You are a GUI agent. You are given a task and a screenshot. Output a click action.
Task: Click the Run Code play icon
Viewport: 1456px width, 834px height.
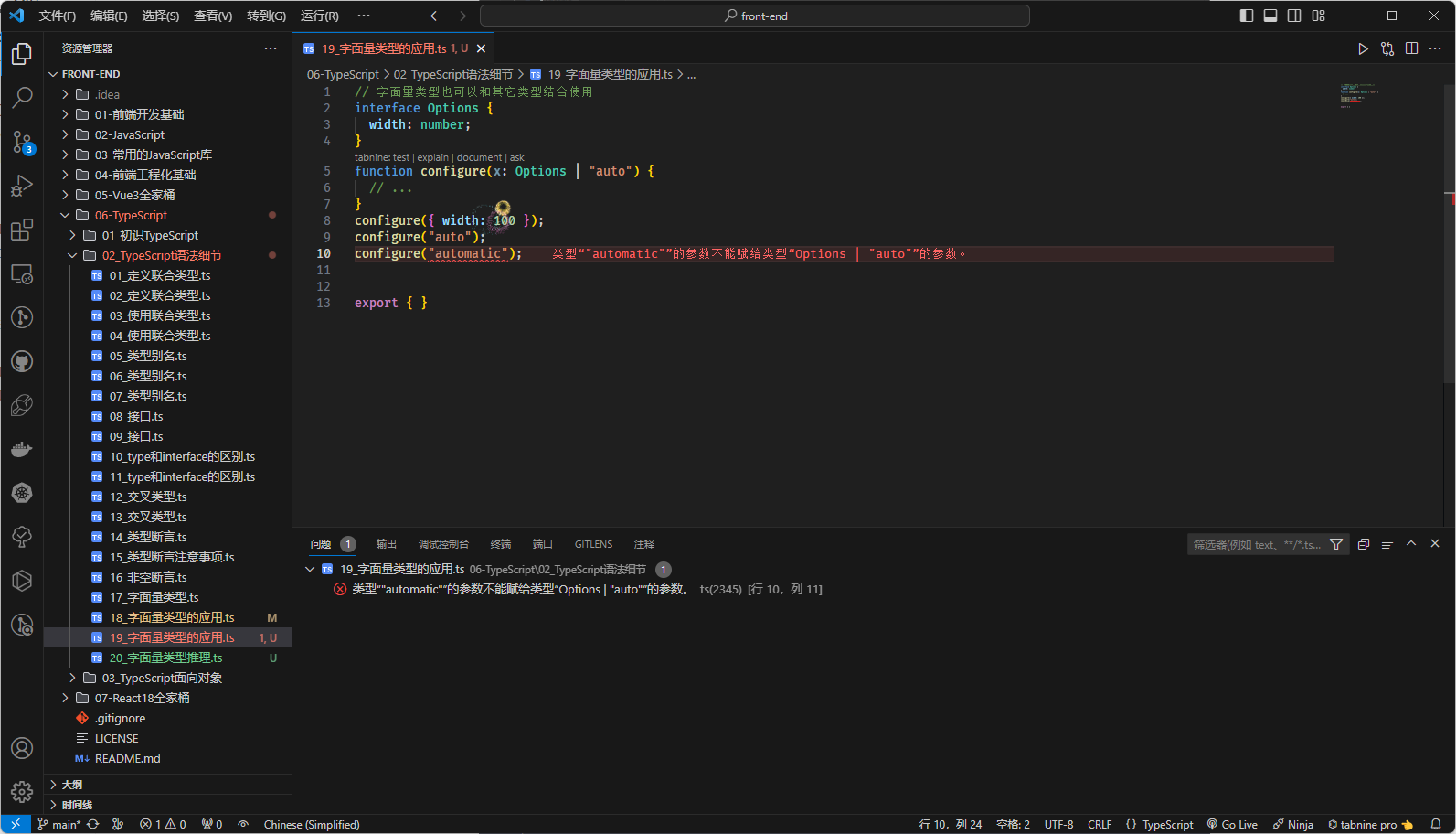tap(1363, 48)
